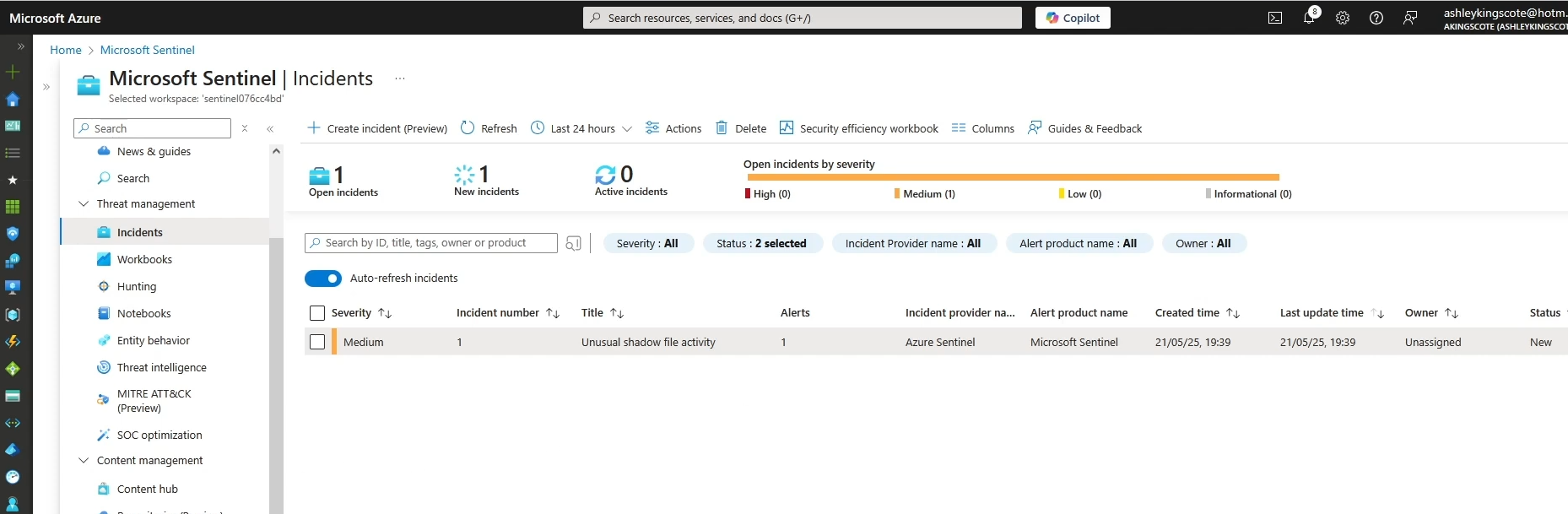
Task: Tick the select-all incidents checkbox
Action: click(317, 313)
